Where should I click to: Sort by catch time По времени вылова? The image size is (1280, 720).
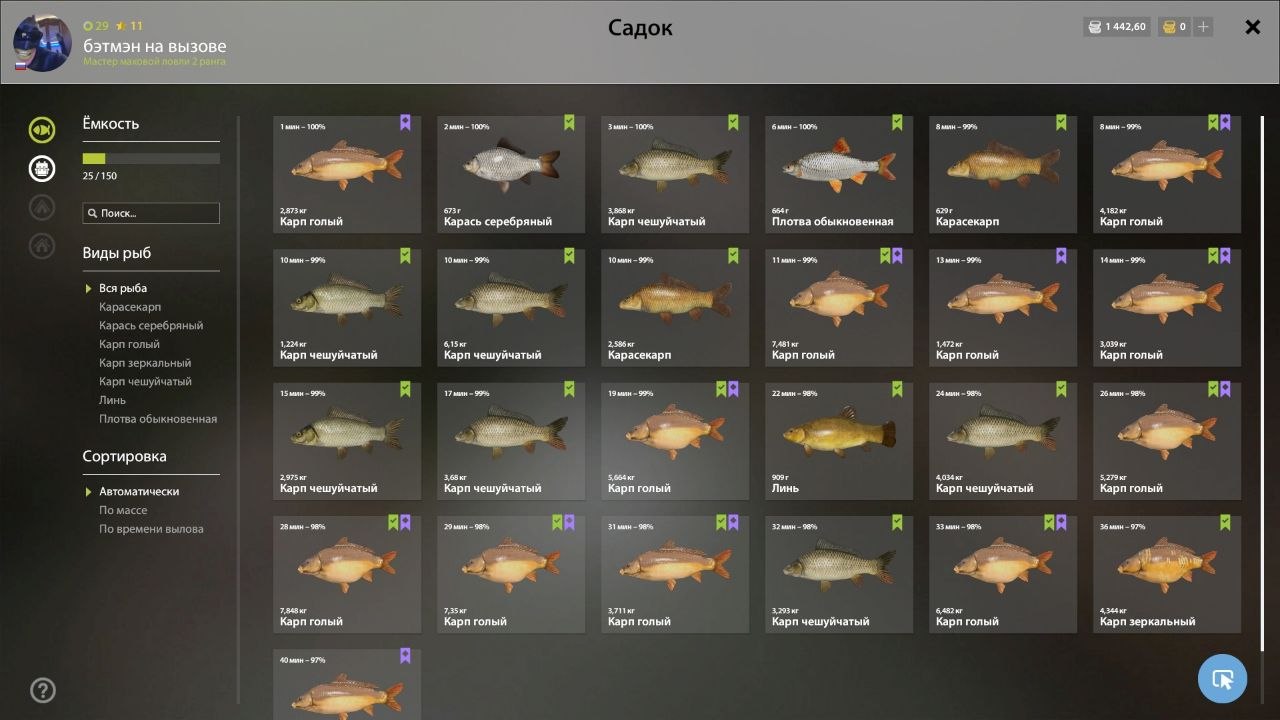tap(151, 529)
